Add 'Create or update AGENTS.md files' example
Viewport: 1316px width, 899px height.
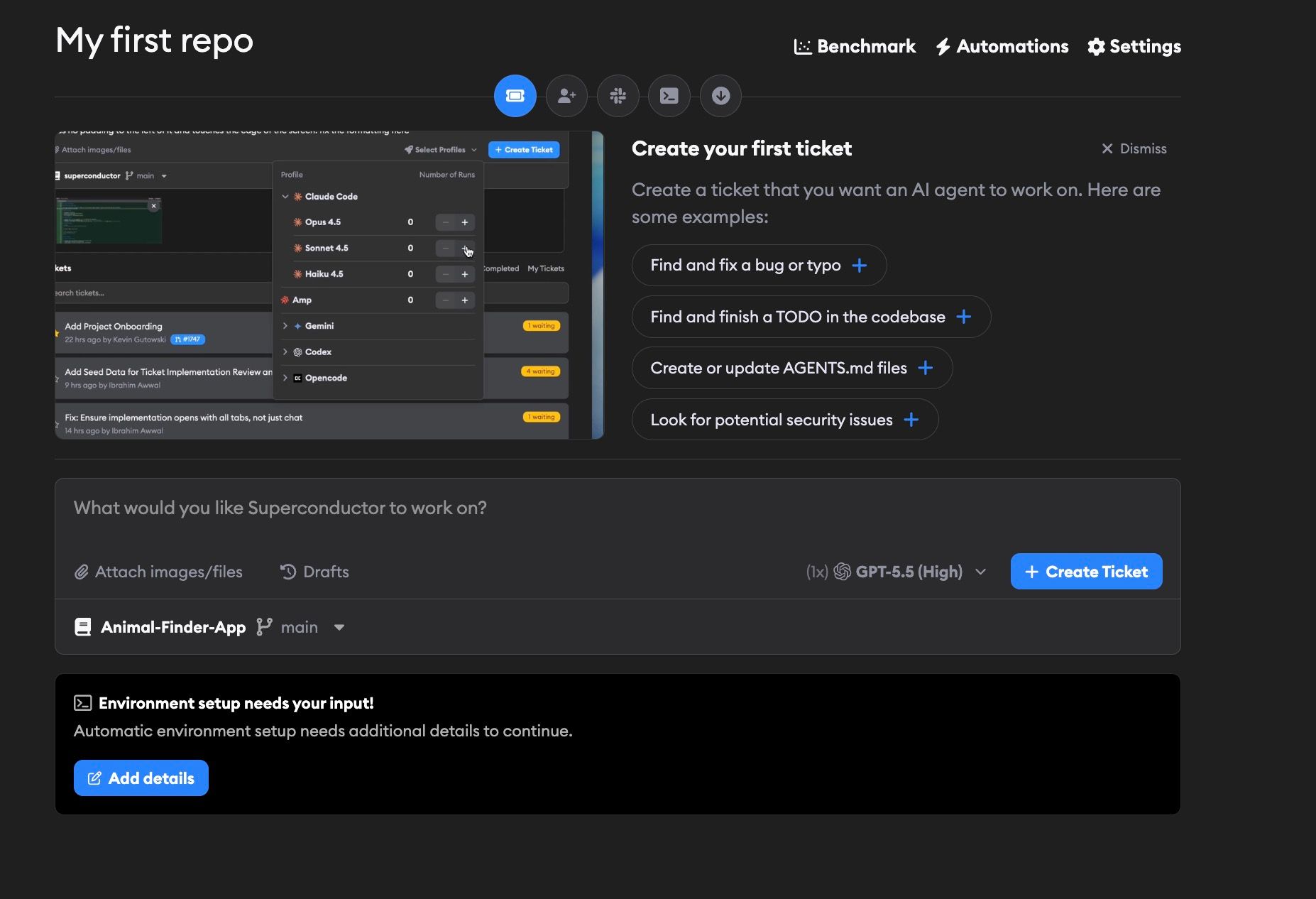coord(791,368)
